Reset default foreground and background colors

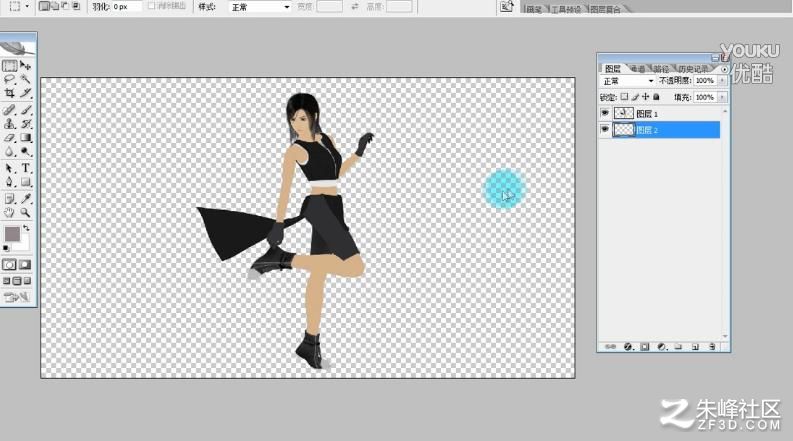(x=6, y=248)
